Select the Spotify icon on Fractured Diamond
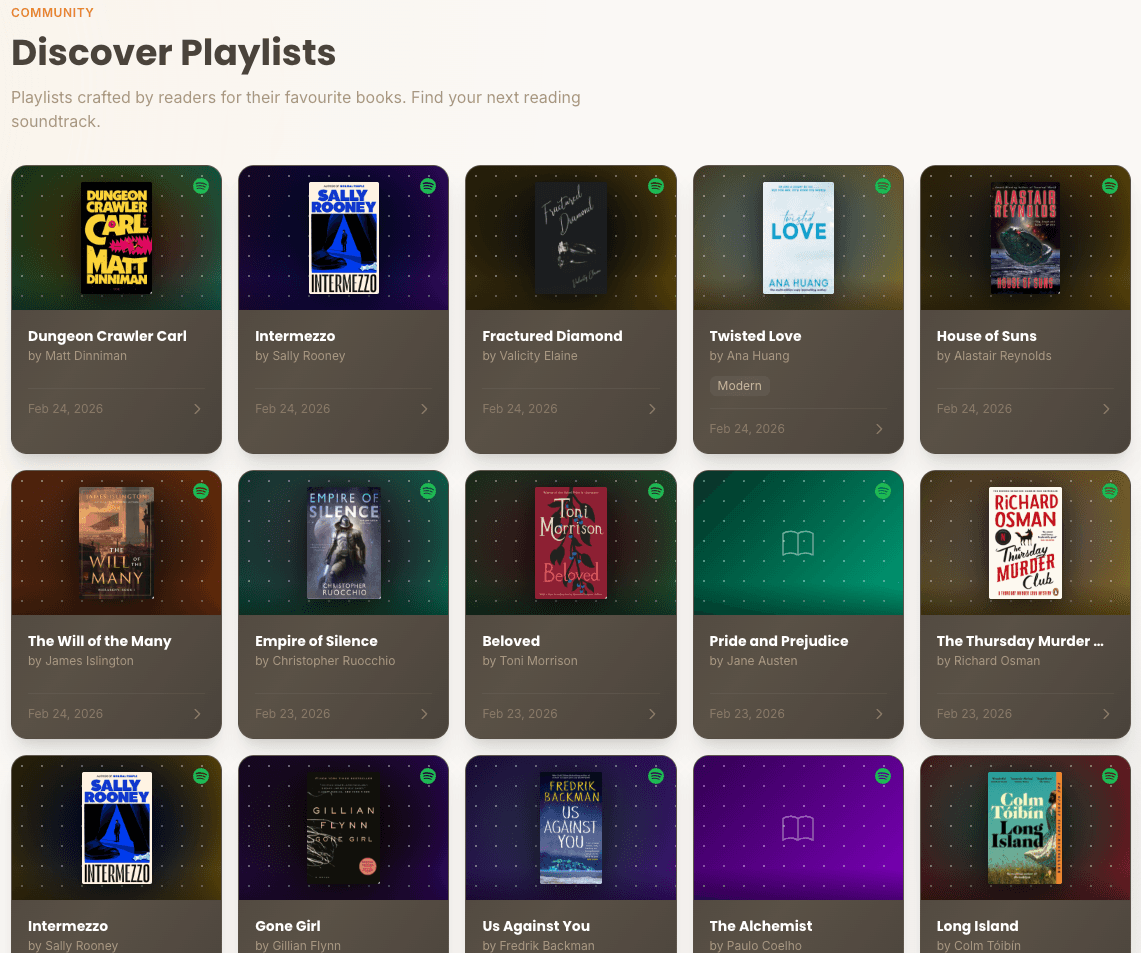 (655, 186)
